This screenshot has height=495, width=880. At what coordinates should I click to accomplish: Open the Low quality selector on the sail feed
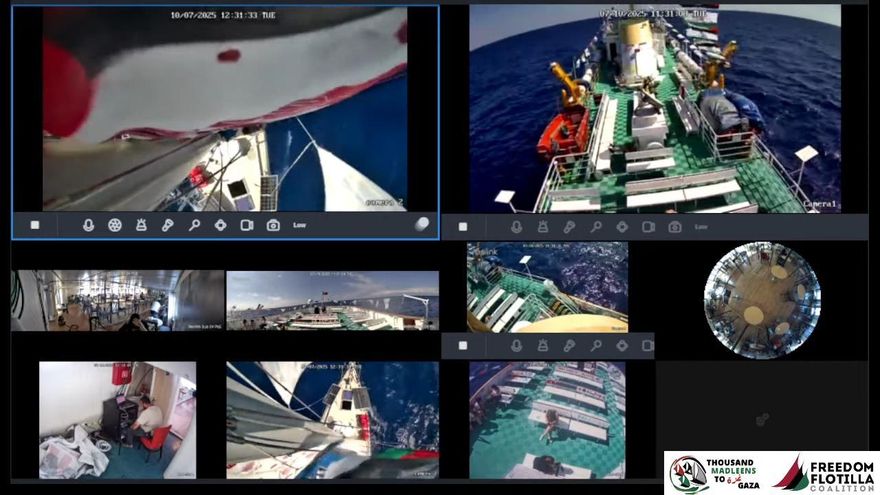299,225
